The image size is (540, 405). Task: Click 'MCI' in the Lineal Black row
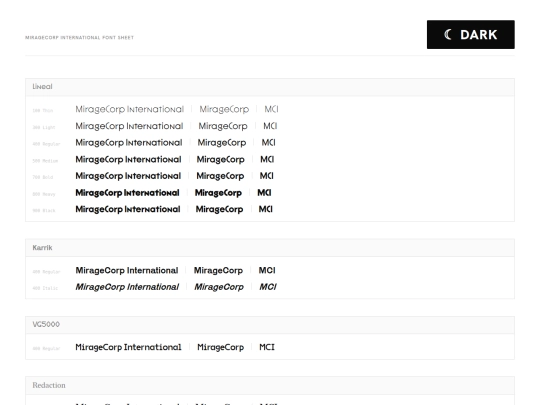tap(266, 209)
